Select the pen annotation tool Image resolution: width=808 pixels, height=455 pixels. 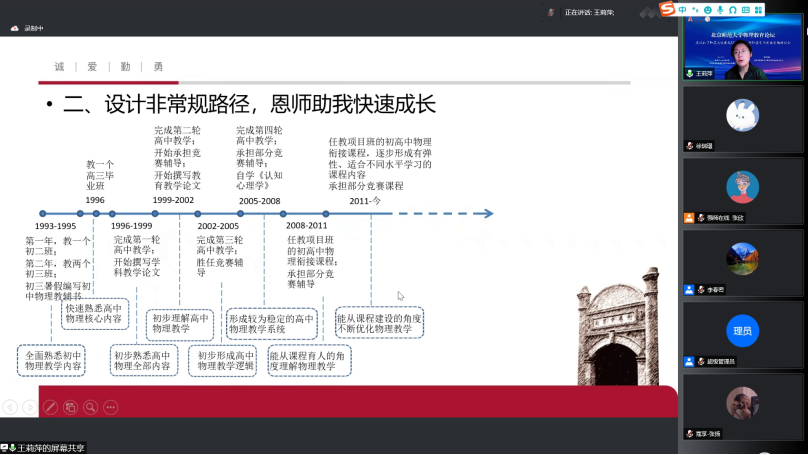point(50,407)
